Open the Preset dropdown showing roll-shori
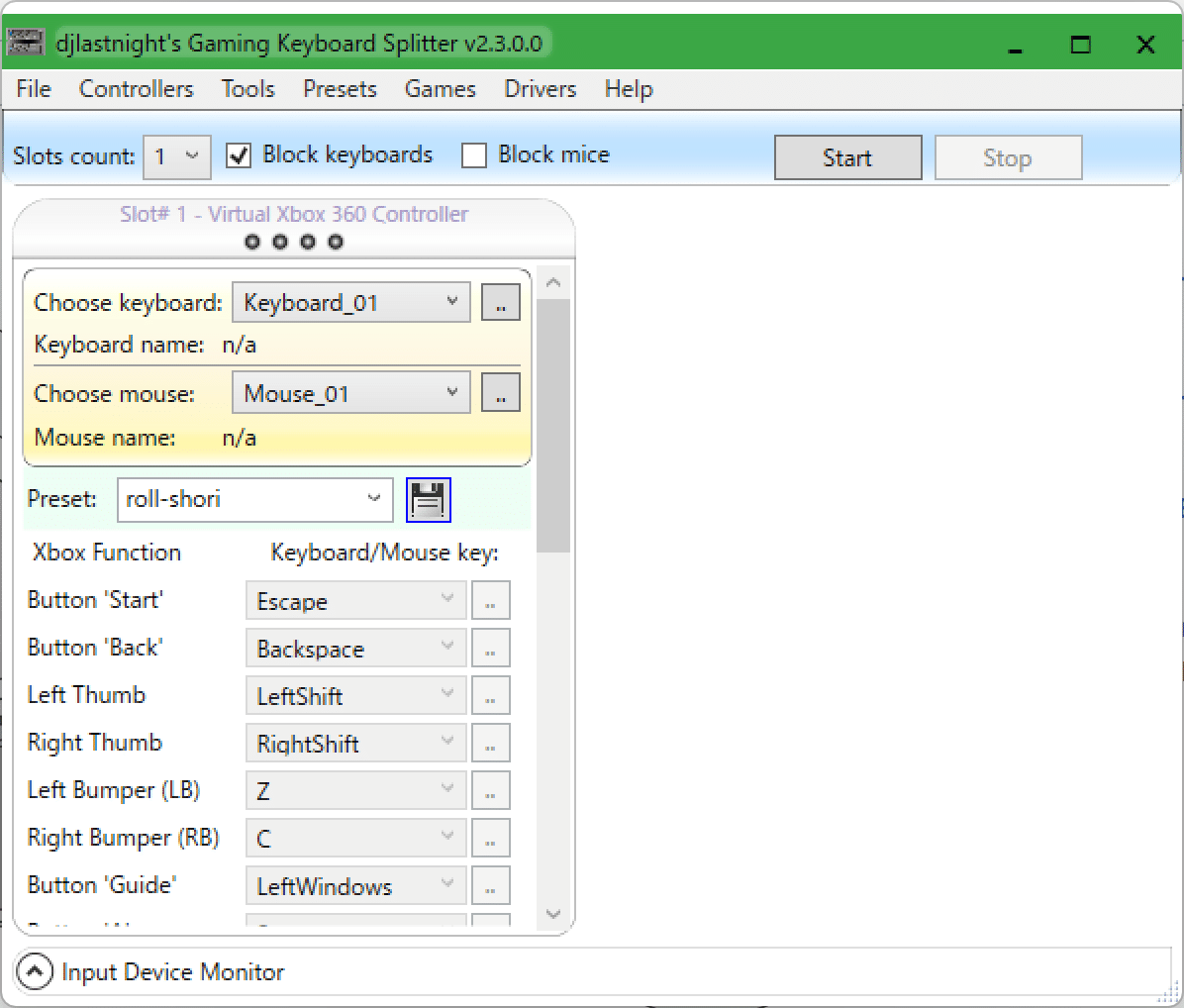 [x=255, y=499]
